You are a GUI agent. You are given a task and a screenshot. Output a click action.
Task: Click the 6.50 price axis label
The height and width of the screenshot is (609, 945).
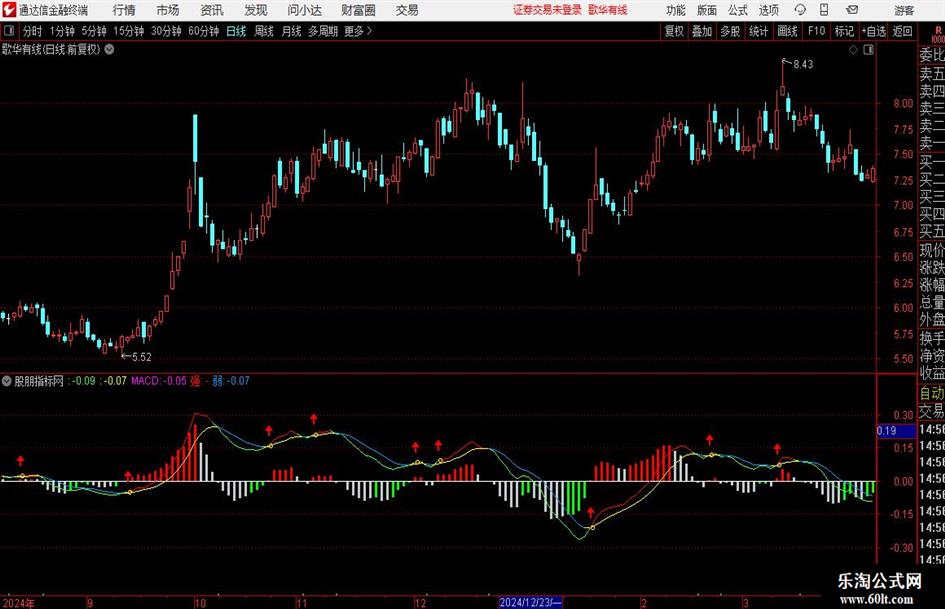pyautogui.click(x=903, y=256)
